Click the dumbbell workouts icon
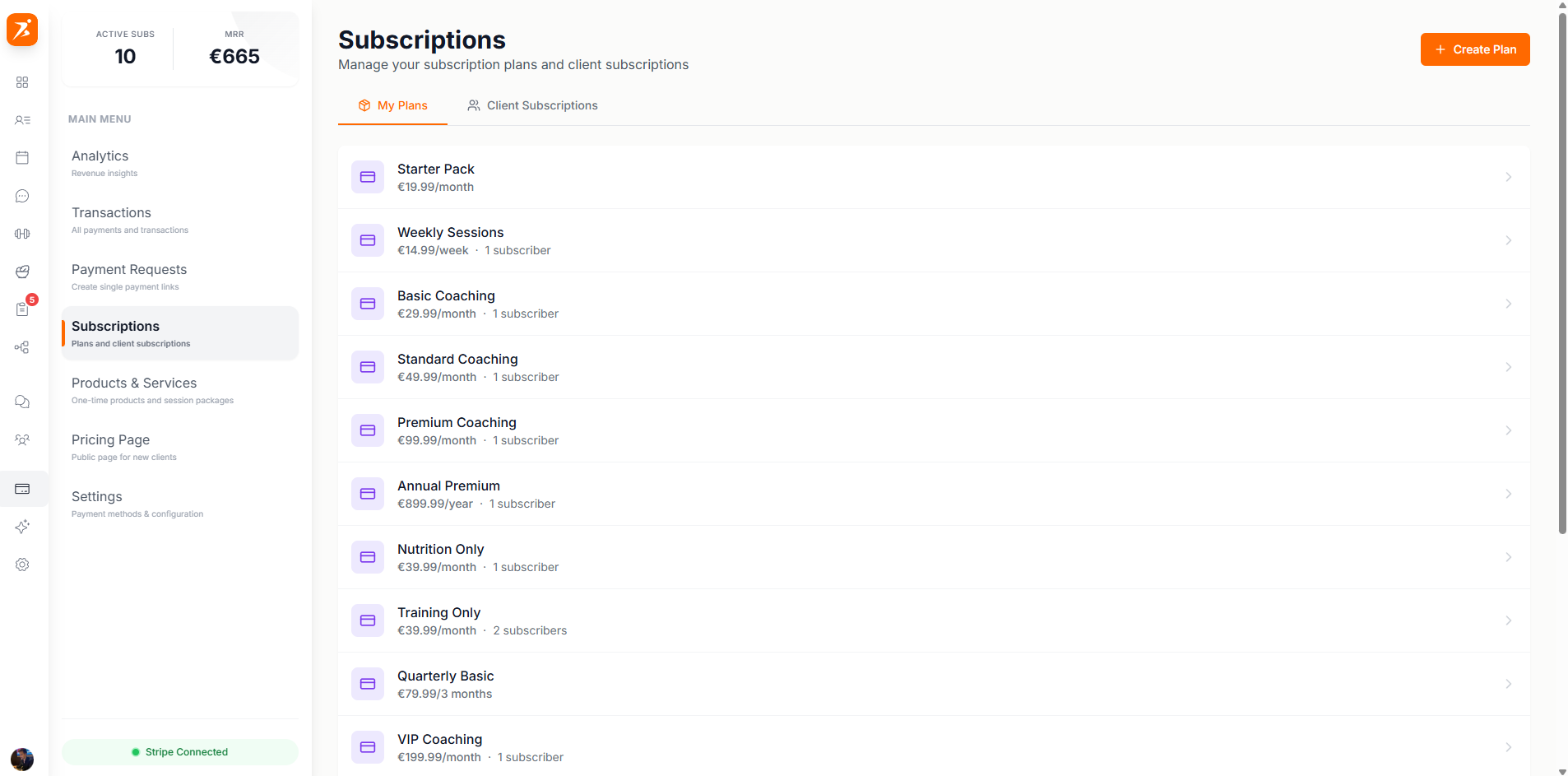Image resolution: width=1568 pixels, height=776 pixels. (x=22, y=234)
